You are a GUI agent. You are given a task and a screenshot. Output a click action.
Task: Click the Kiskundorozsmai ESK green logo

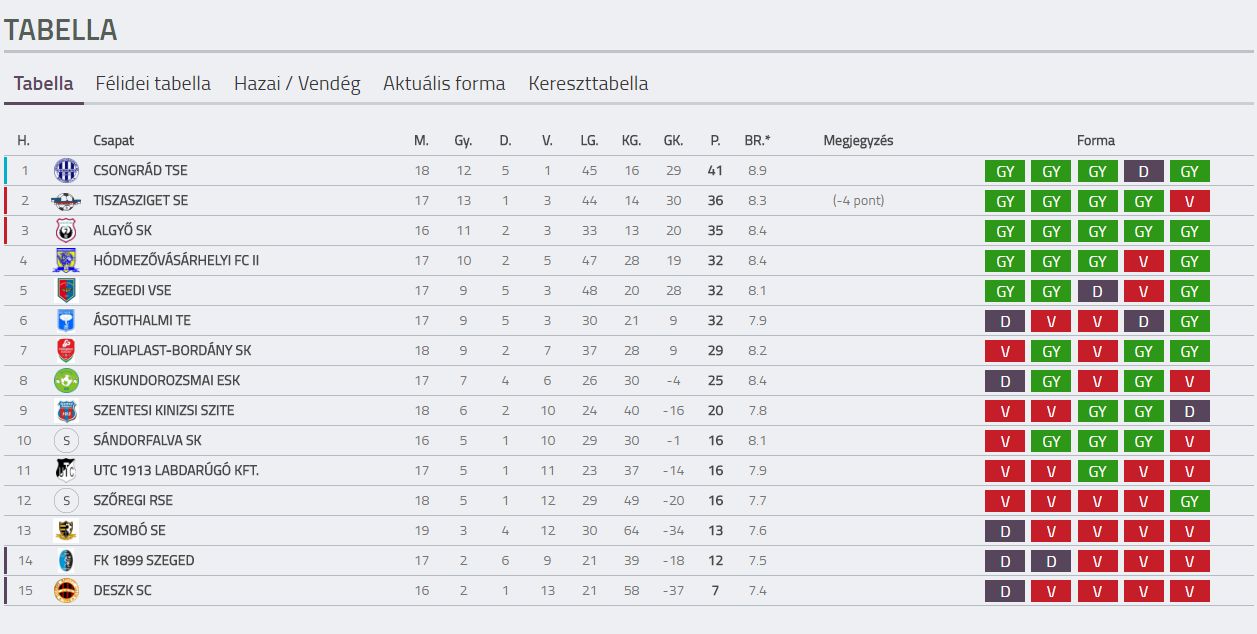point(66,380)
